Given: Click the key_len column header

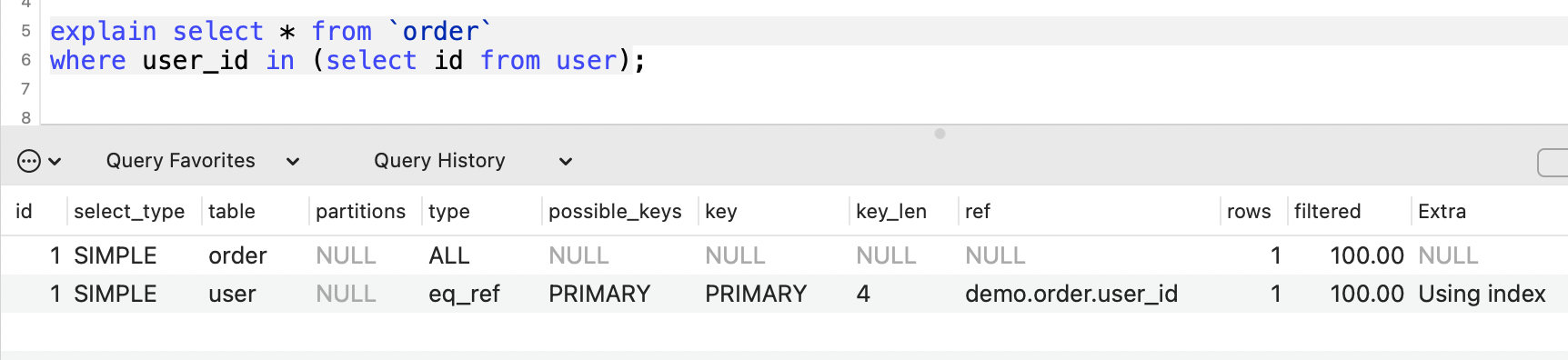Looking at the screenshot, I should (891, 212).
